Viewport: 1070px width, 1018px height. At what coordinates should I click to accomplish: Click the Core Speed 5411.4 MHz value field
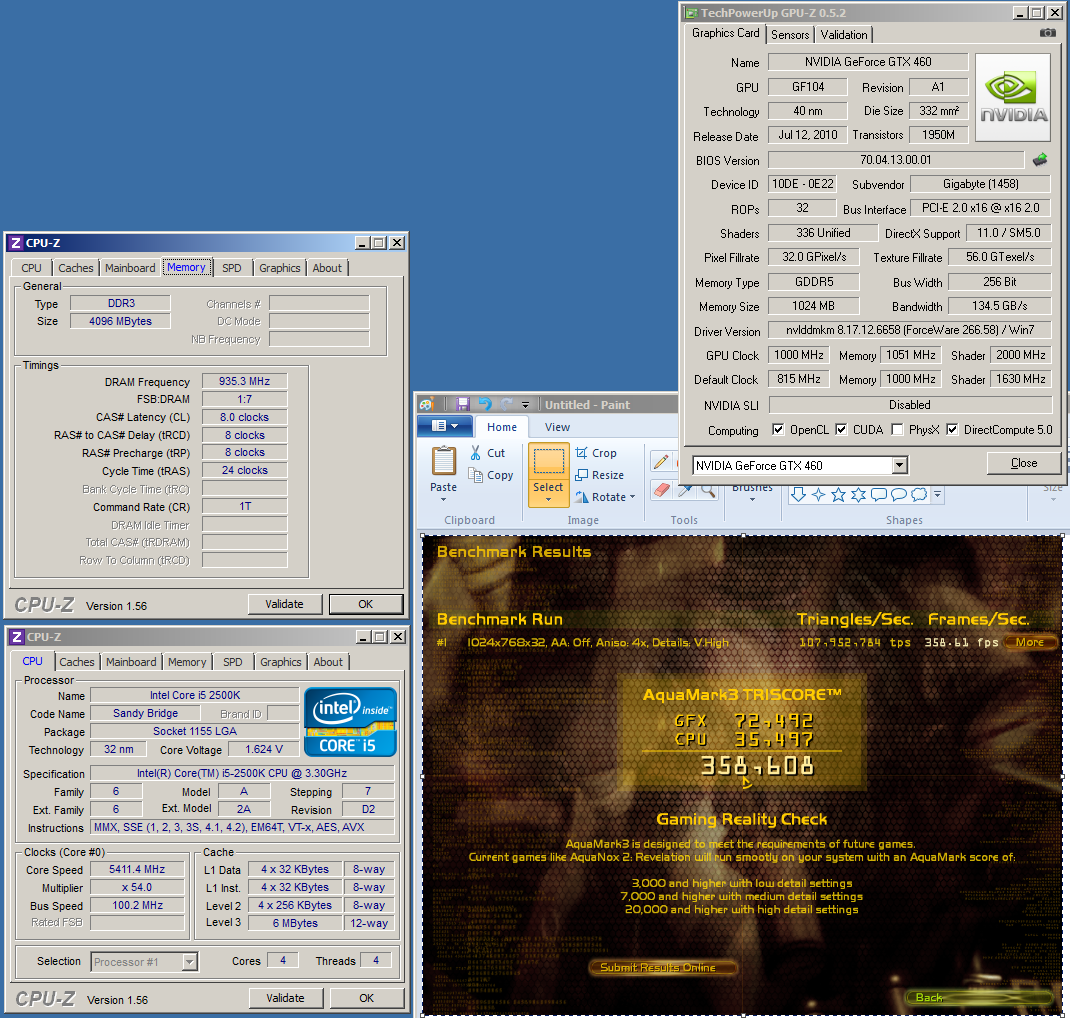137,869
